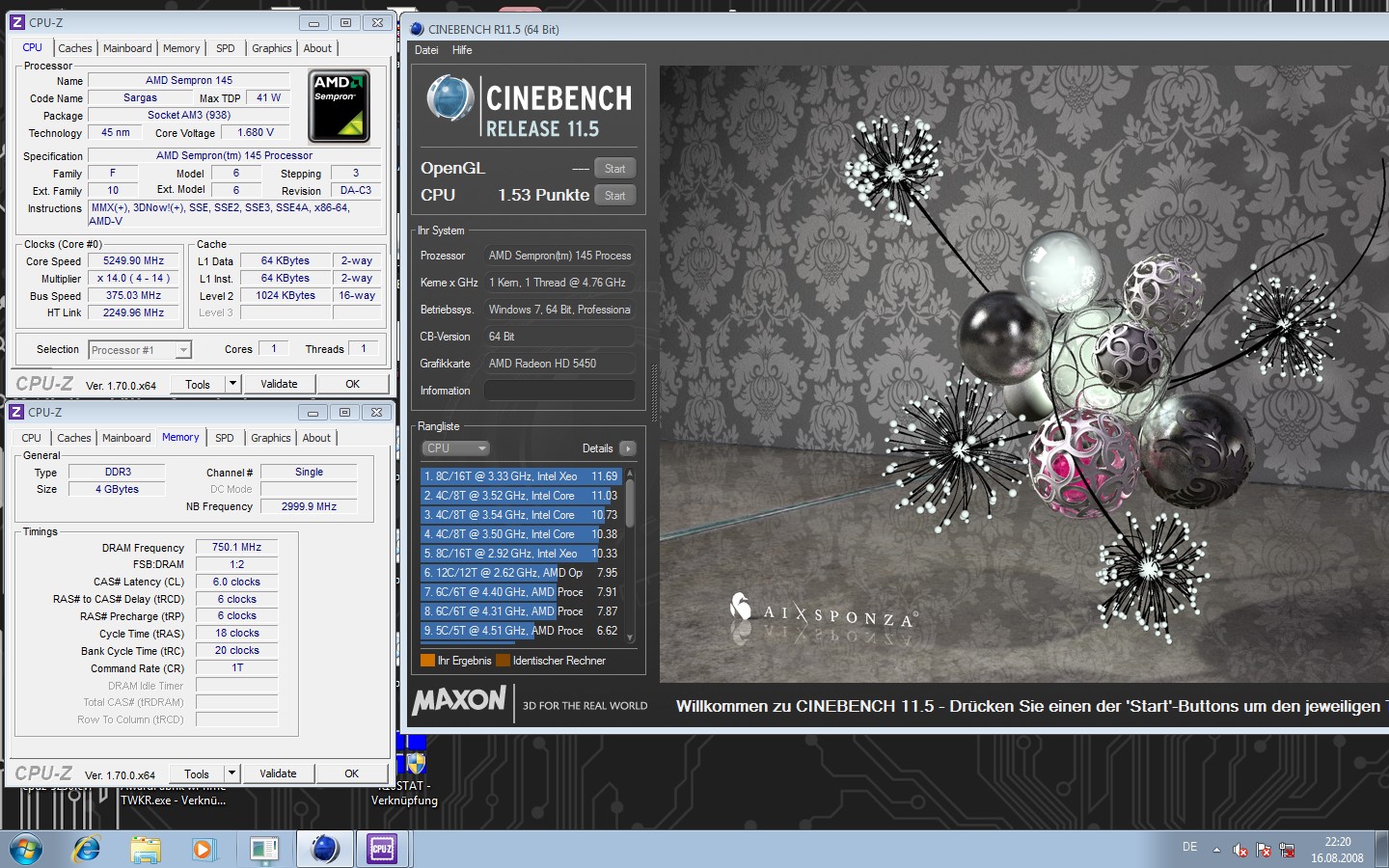Open the Hilfe menu in Cinebench
Image resolution: width=1389 pixels, height=868 pixels.
coord(462,50)
